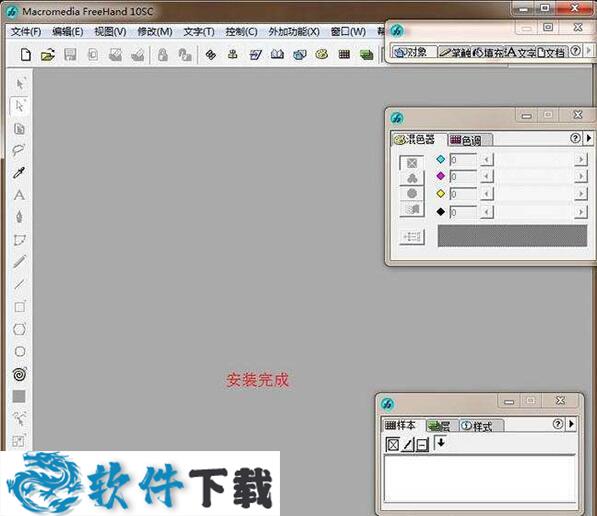Viewport: 597px width, 516px height.
Task: Click the Add to Swatches button in mixer
Action: tap(412, 237)
